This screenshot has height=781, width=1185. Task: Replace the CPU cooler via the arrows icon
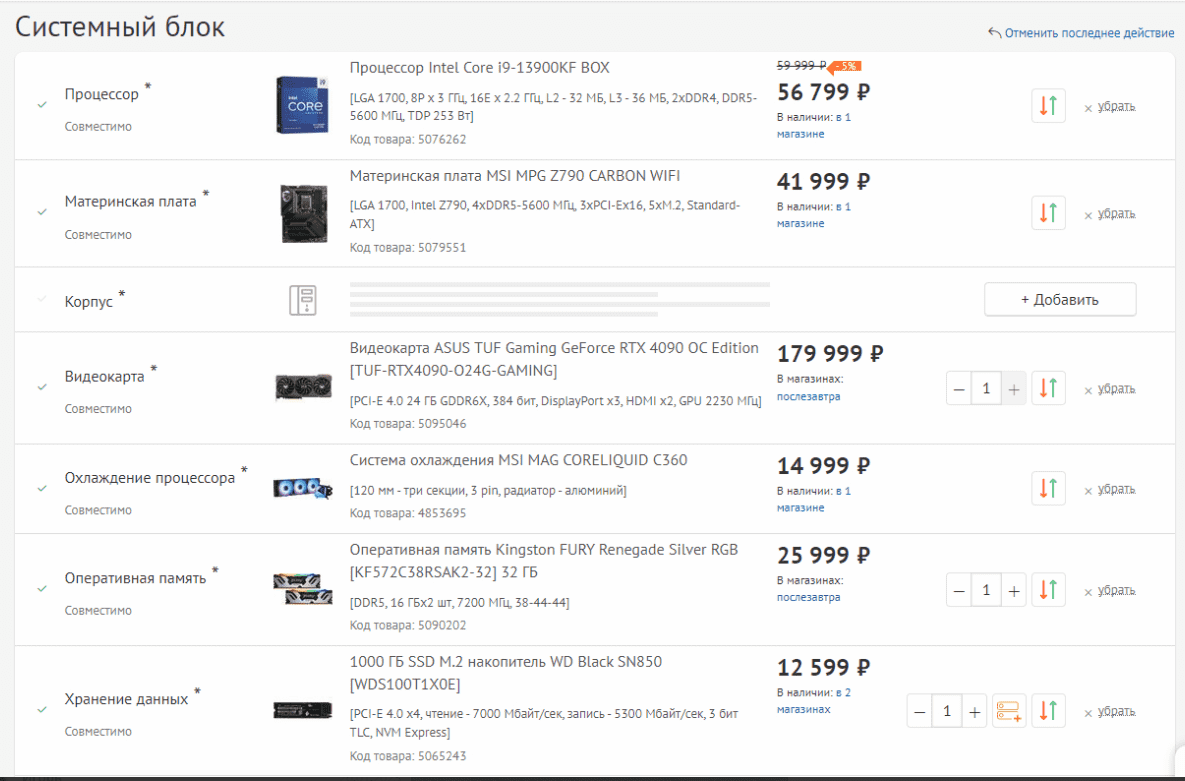point(1048,489)
